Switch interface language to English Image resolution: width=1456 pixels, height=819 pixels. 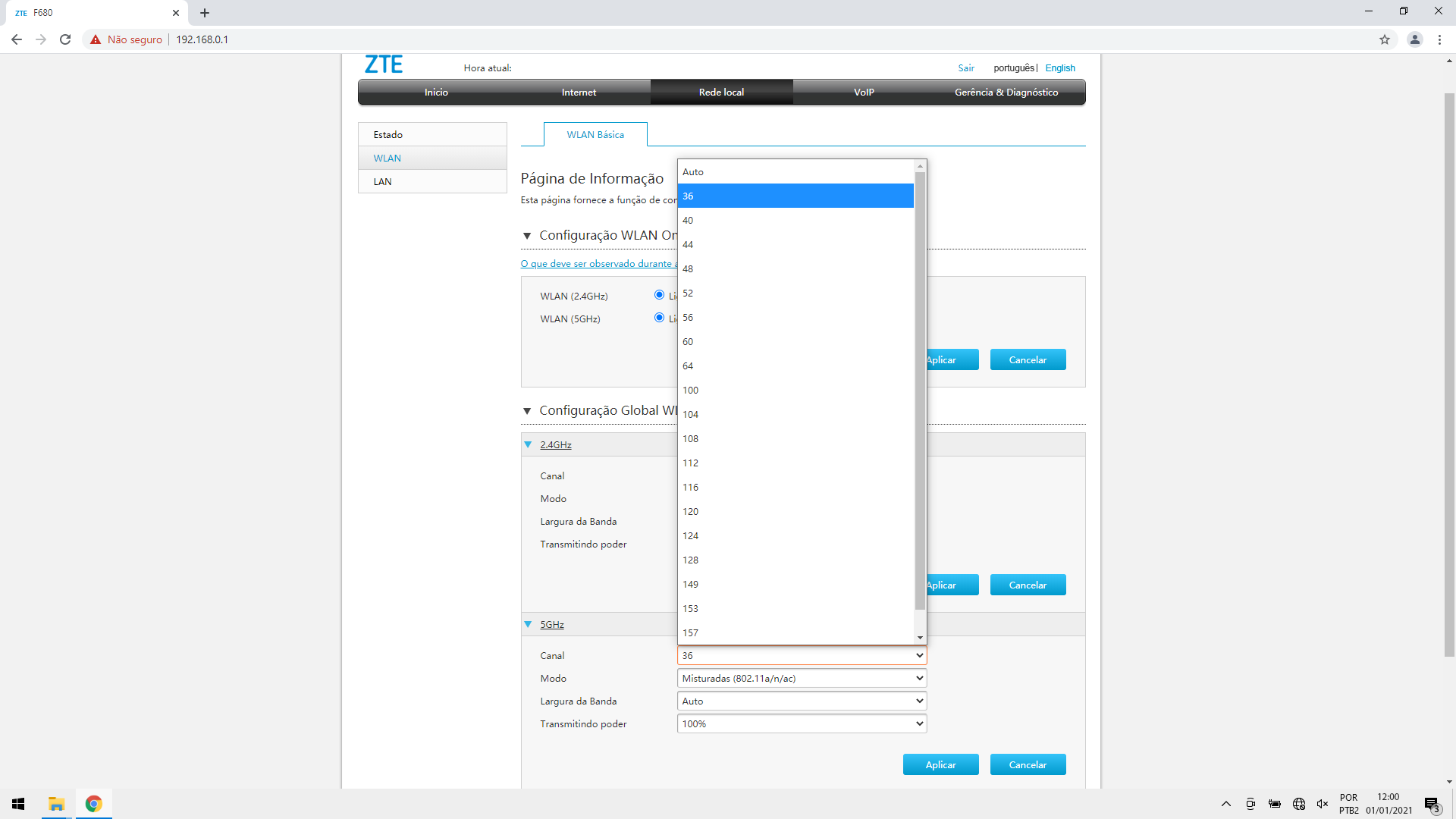point(1059,67)
